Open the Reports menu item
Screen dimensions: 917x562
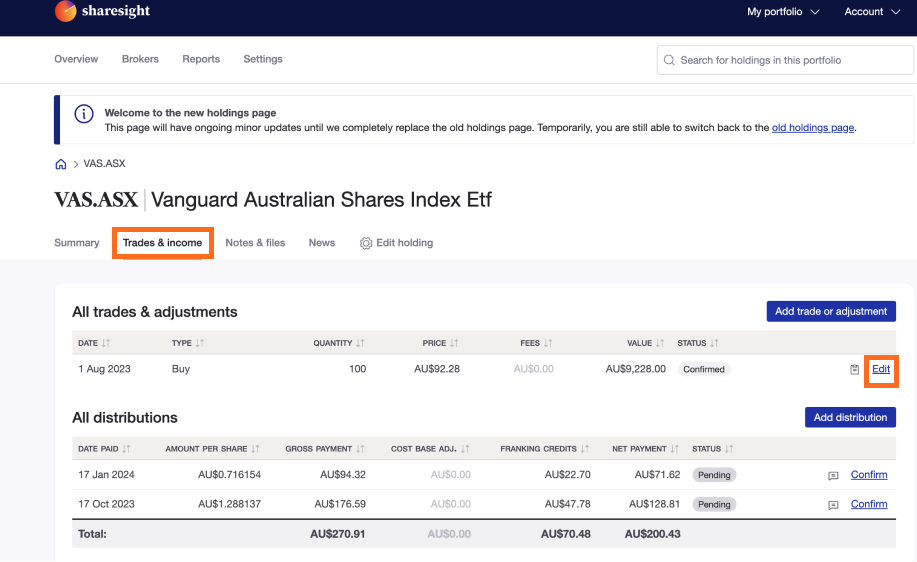tap(201, 59)
